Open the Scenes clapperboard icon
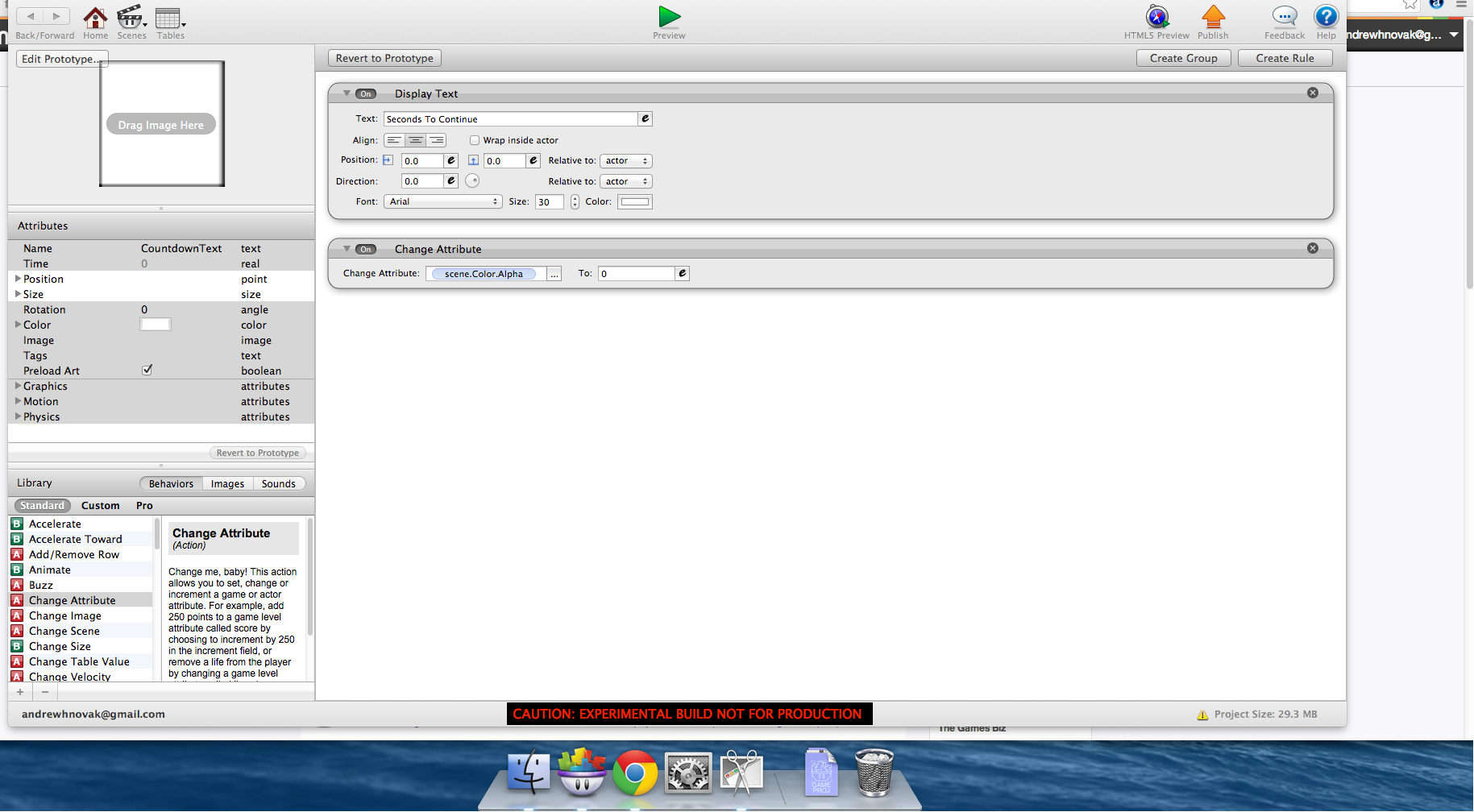 [131, 17]
